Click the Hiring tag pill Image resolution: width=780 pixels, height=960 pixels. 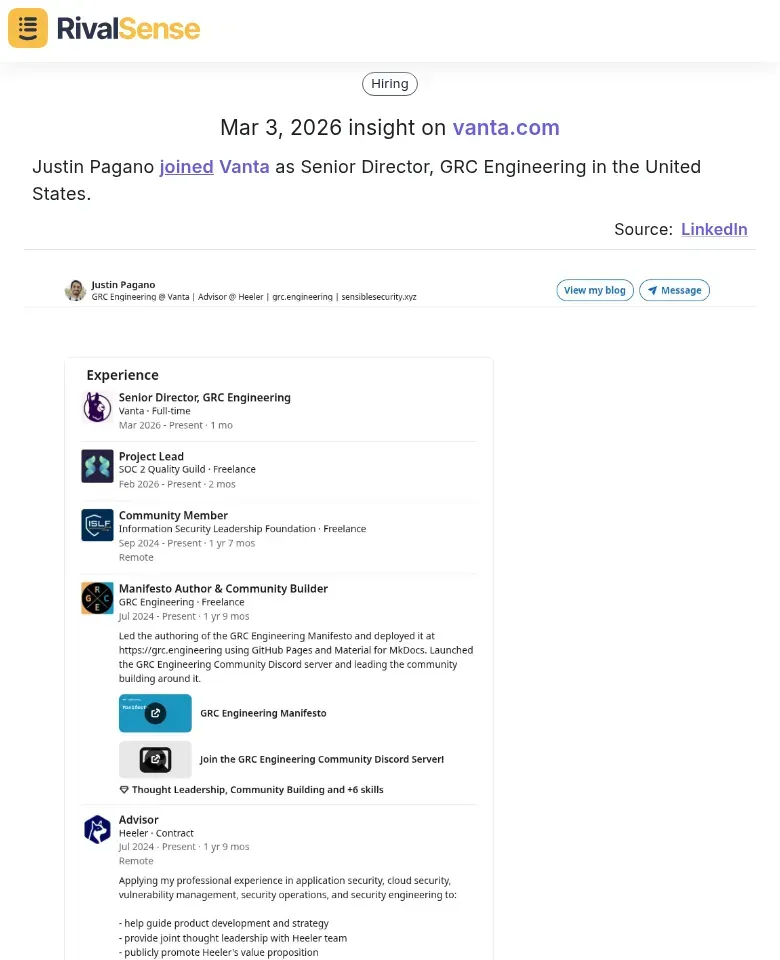pyautogui.click(x=389, y=83)
